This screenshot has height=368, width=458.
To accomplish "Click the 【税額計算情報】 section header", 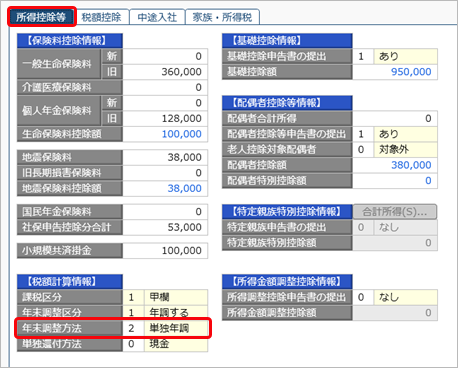I will click(70, 282).
